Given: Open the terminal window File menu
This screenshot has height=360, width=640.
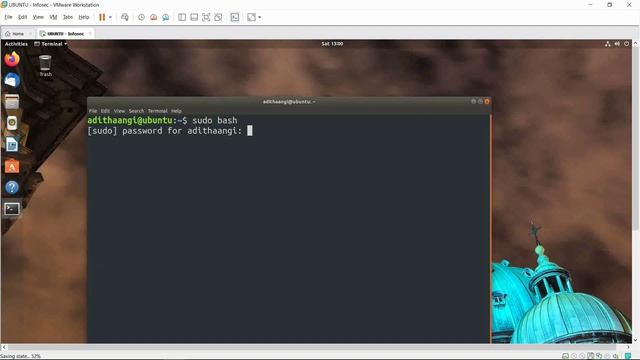Looking at the screenshot, I should click(x=93, y=111).
